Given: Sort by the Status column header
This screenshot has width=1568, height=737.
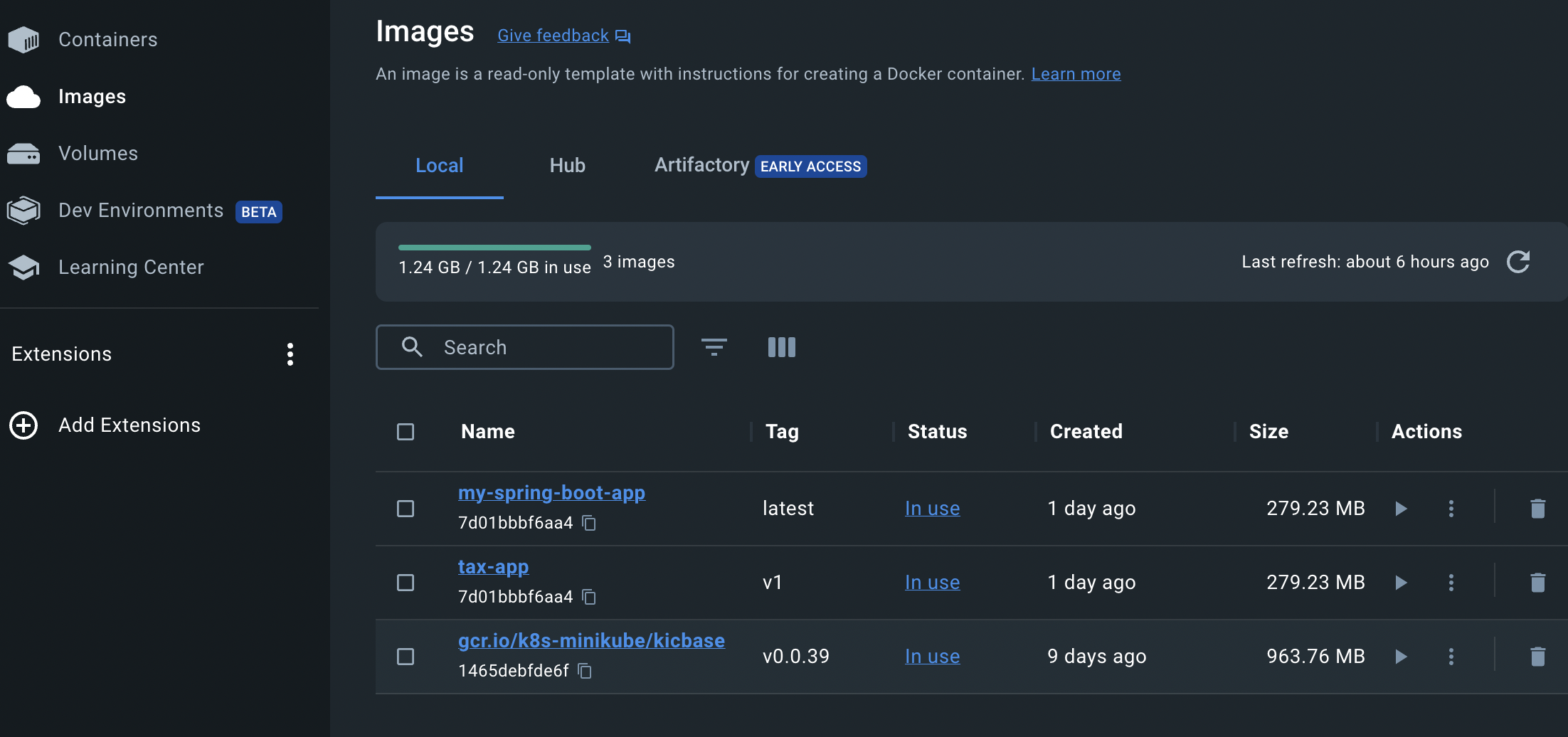Looking at the screenshot, I should (x=937, y=432).
